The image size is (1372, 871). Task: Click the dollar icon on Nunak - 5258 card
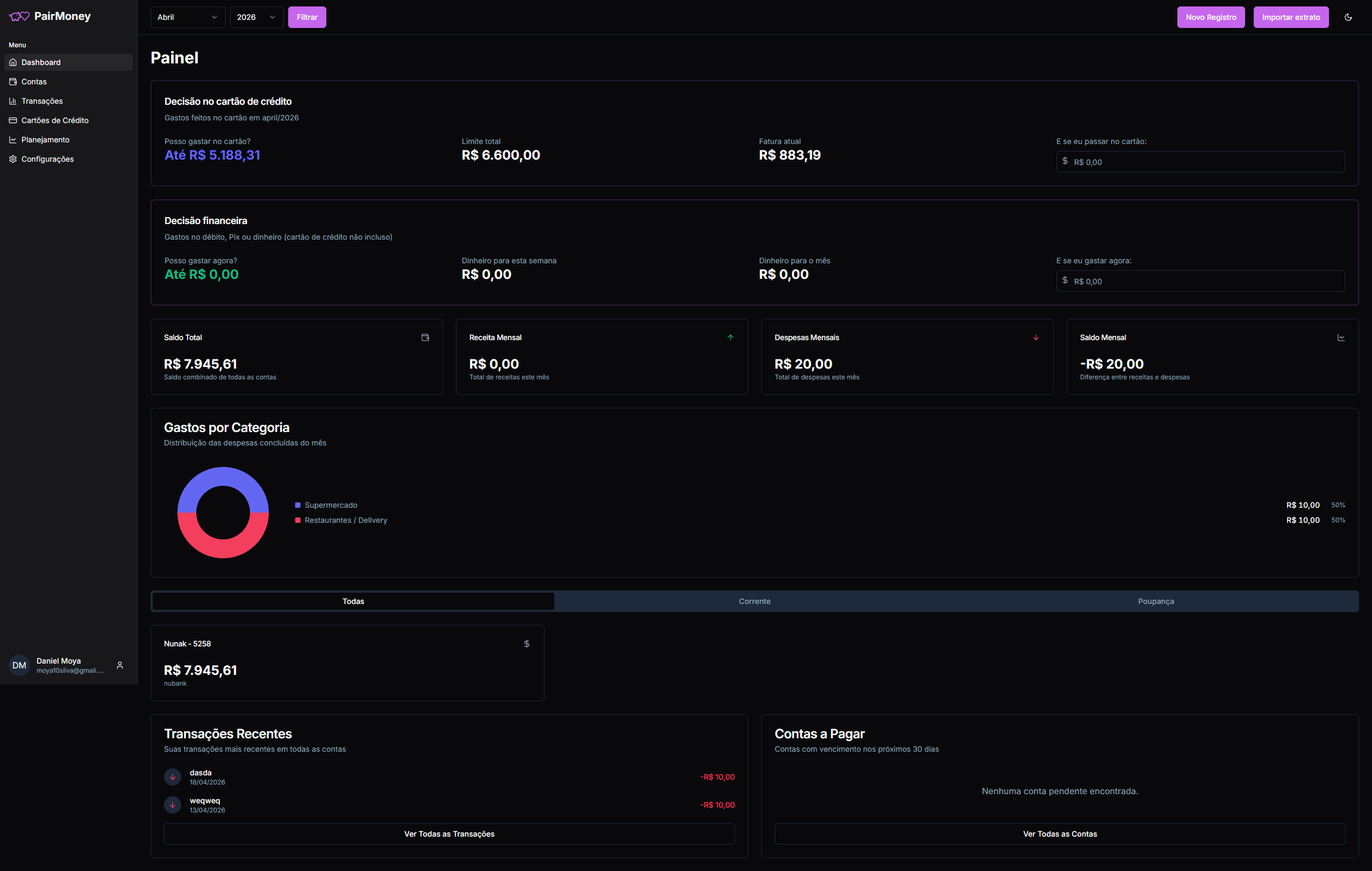526,644
